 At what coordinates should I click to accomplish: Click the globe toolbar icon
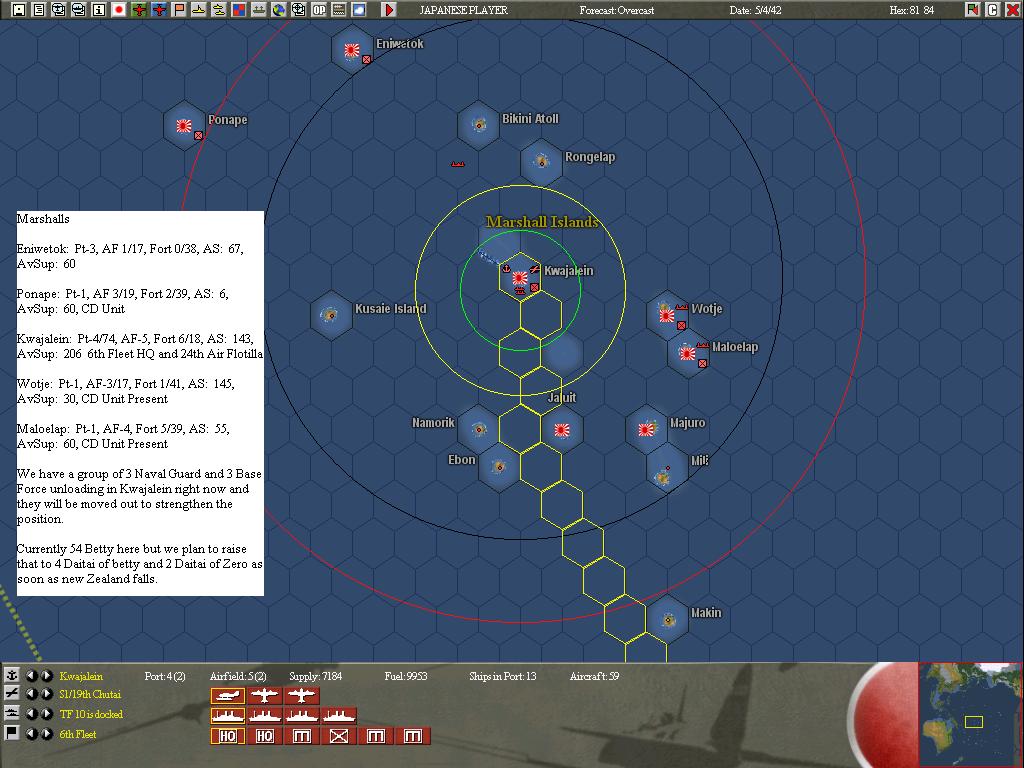(x=279, y=10)
